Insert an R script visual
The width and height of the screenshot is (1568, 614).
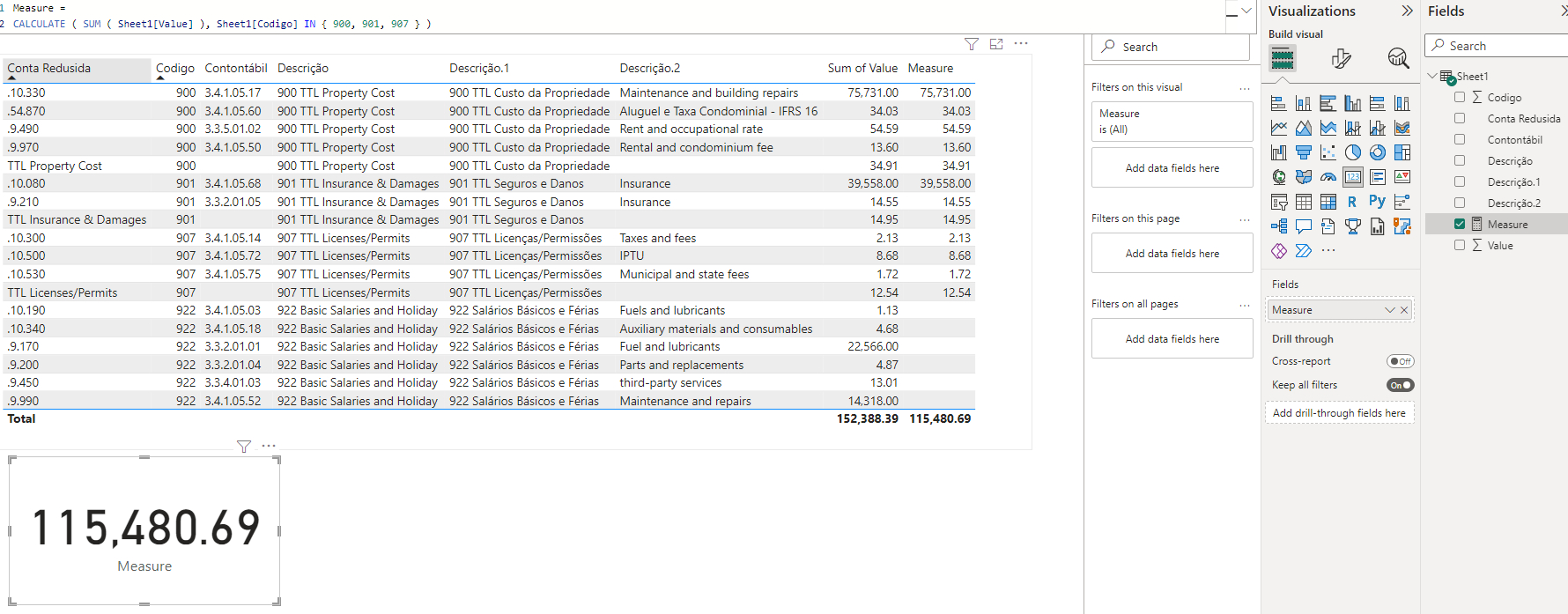(1353, 202)
